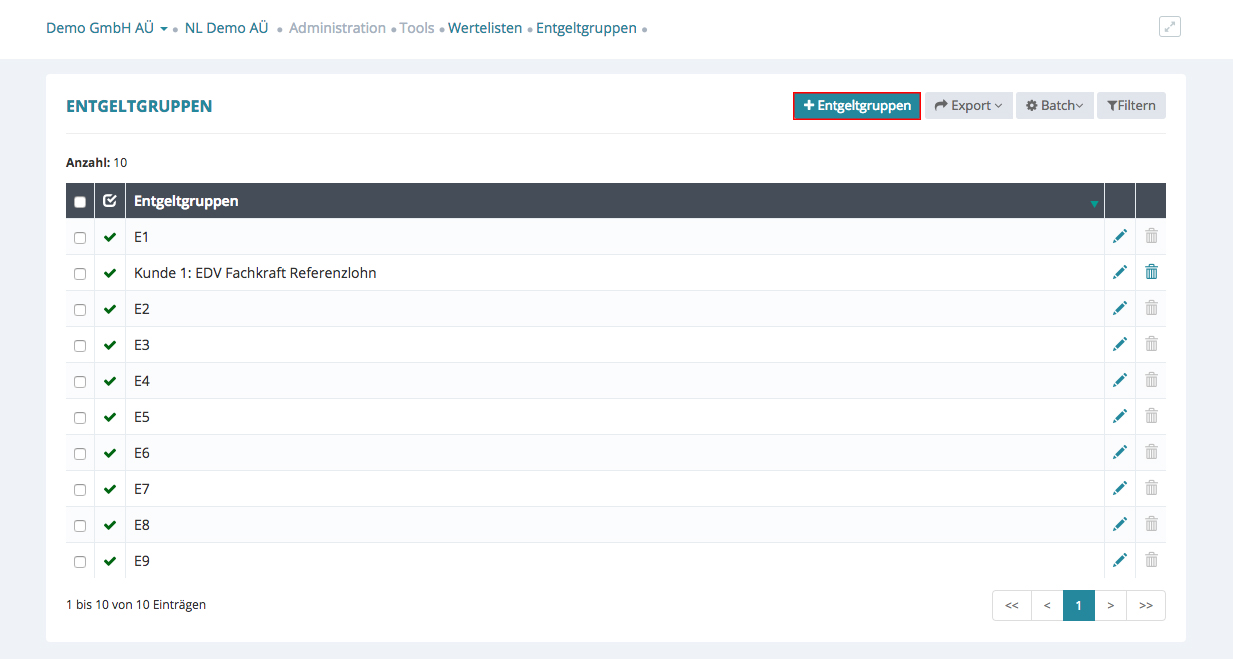Expand the Batch dropdown menu
Viewport: 1233px width, 659px height.
pyautogui.click(x=1054, y=106)
